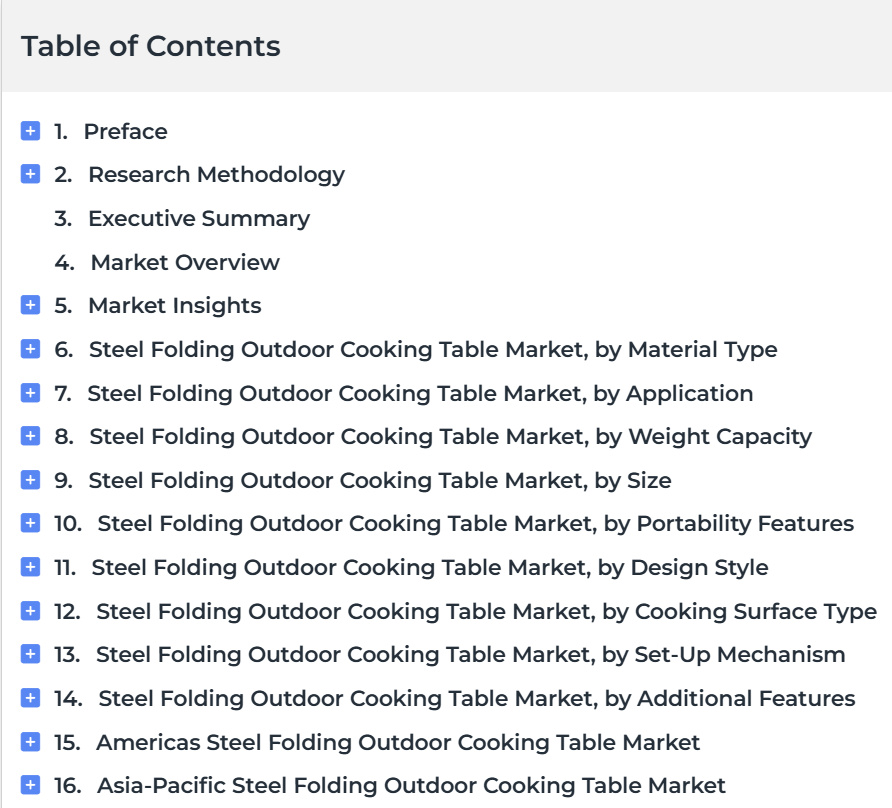This screenshot has width=892, height=808.
Task: Expand the by Material Type section icon
Action: pos(30,349)
